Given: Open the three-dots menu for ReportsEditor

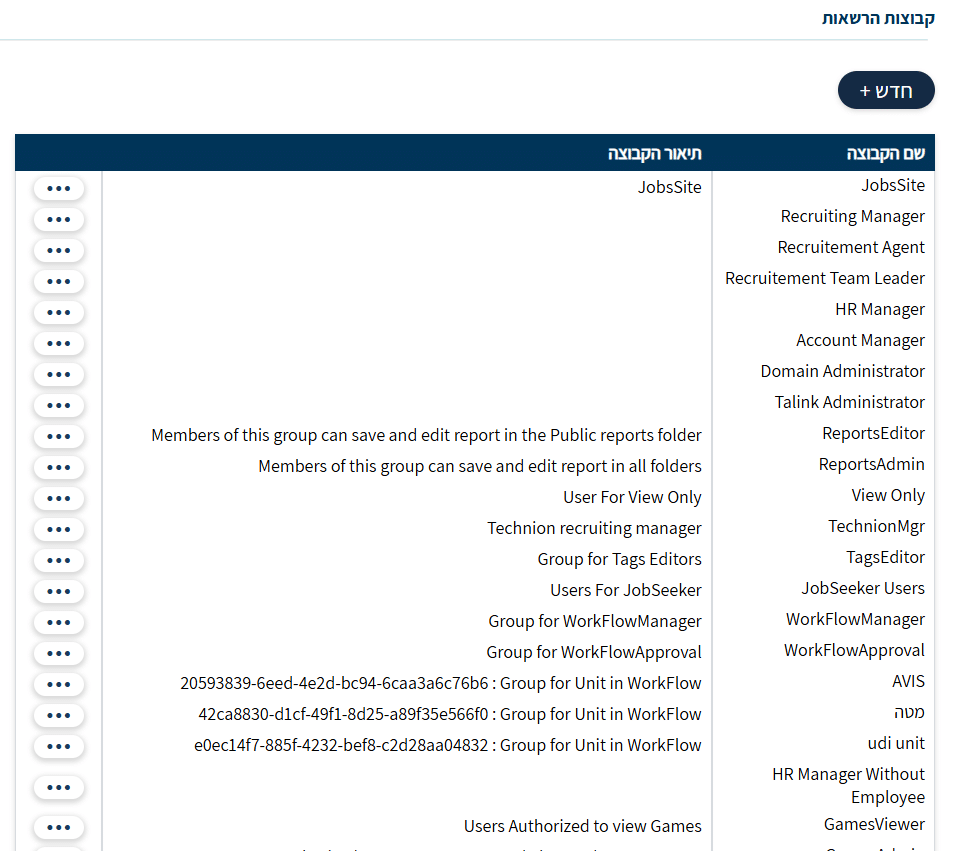Looking at the screenshot, I should (x=59, y=436).
